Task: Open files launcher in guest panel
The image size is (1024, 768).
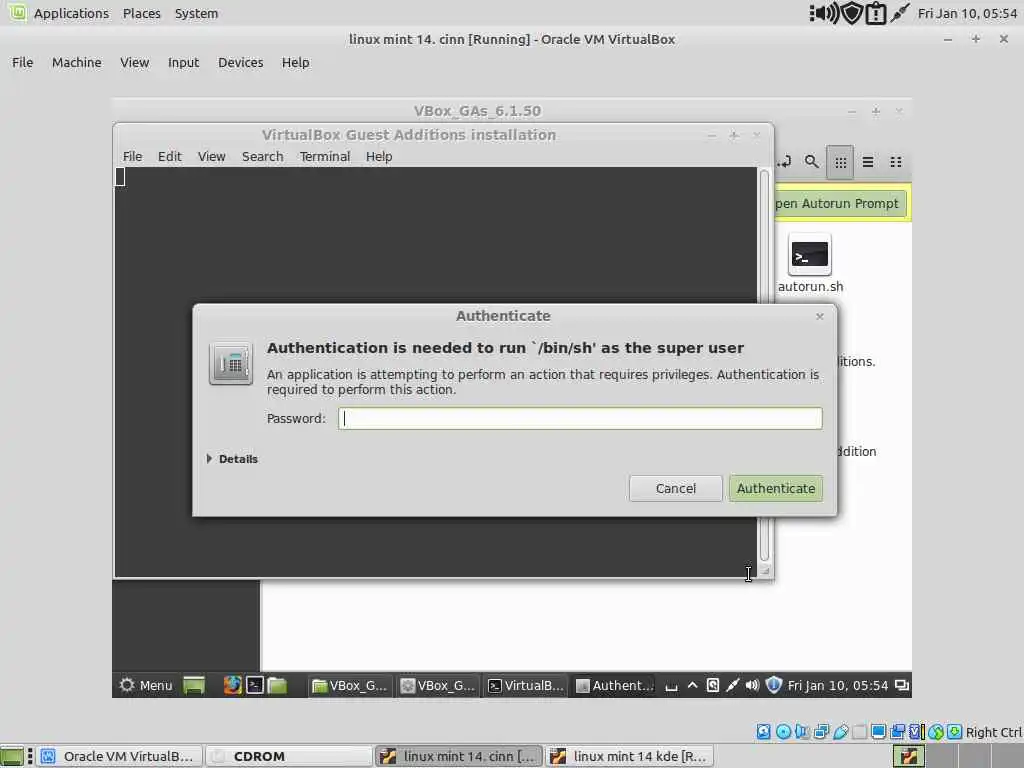Action: point(278,685)
